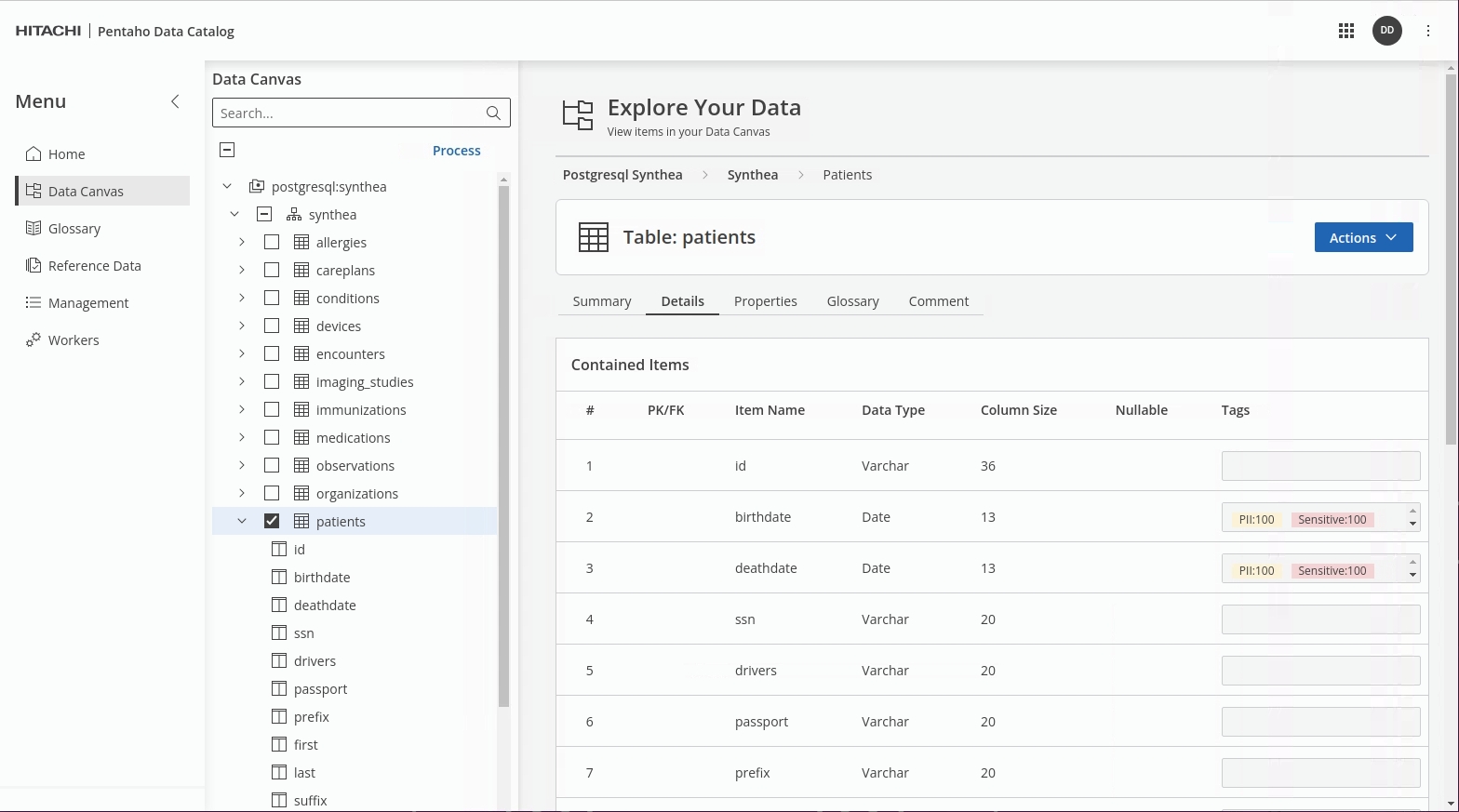Expand the careplans table node
Screen dimensions: 1459x812
coord(242,271)
